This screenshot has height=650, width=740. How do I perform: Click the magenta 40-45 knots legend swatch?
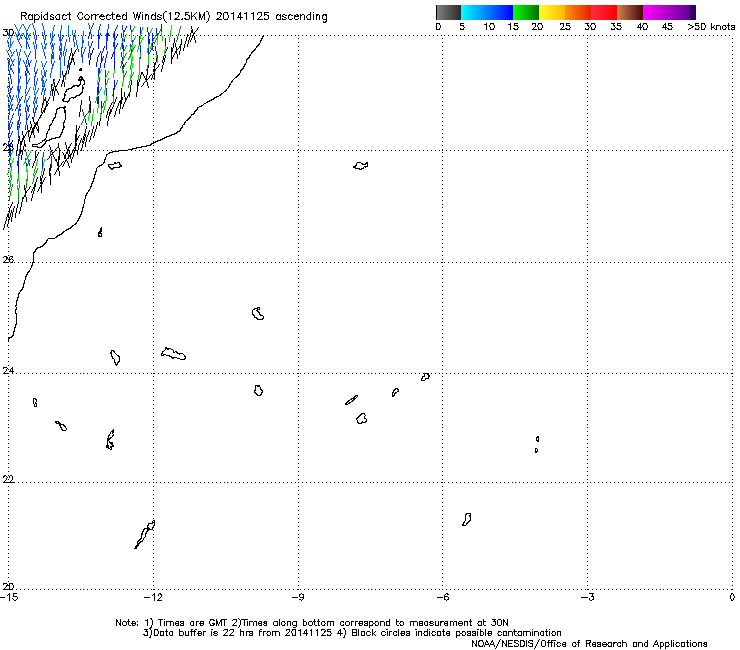656,12
